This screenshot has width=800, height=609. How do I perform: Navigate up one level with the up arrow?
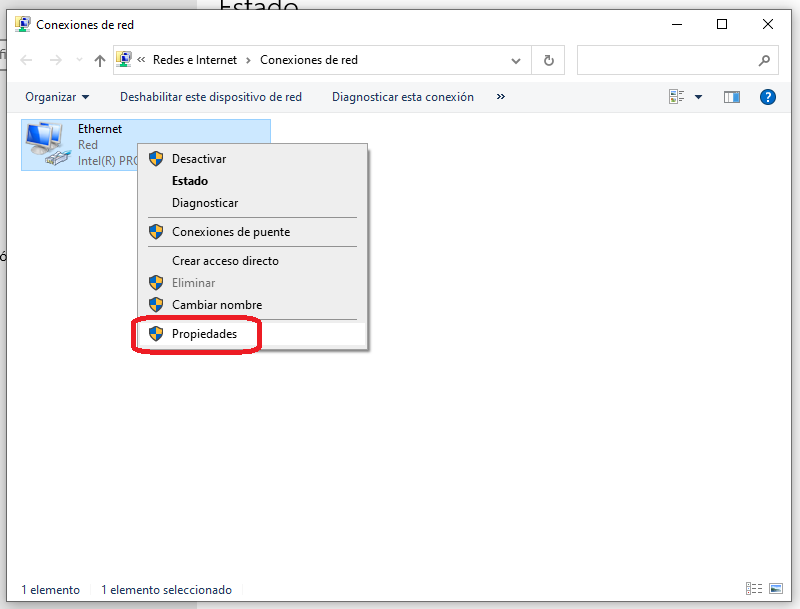click(98, 60)
